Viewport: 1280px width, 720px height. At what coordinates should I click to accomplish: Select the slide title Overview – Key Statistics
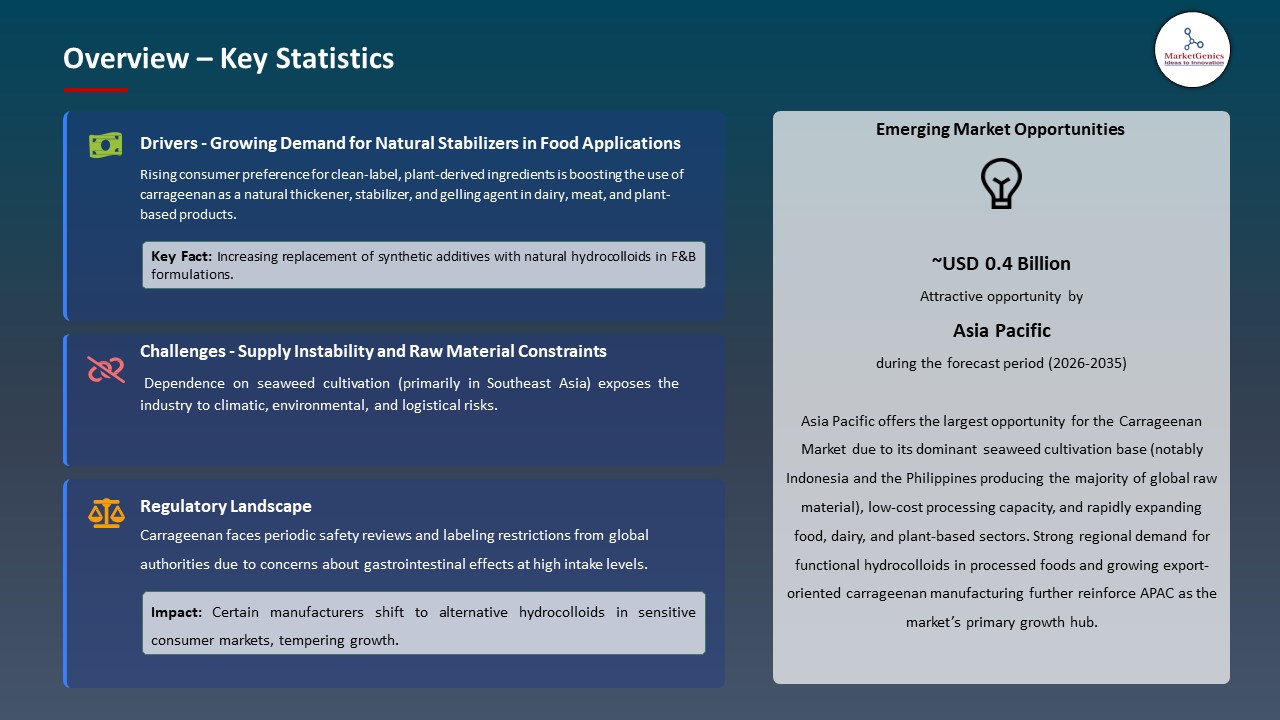point(228,59)
